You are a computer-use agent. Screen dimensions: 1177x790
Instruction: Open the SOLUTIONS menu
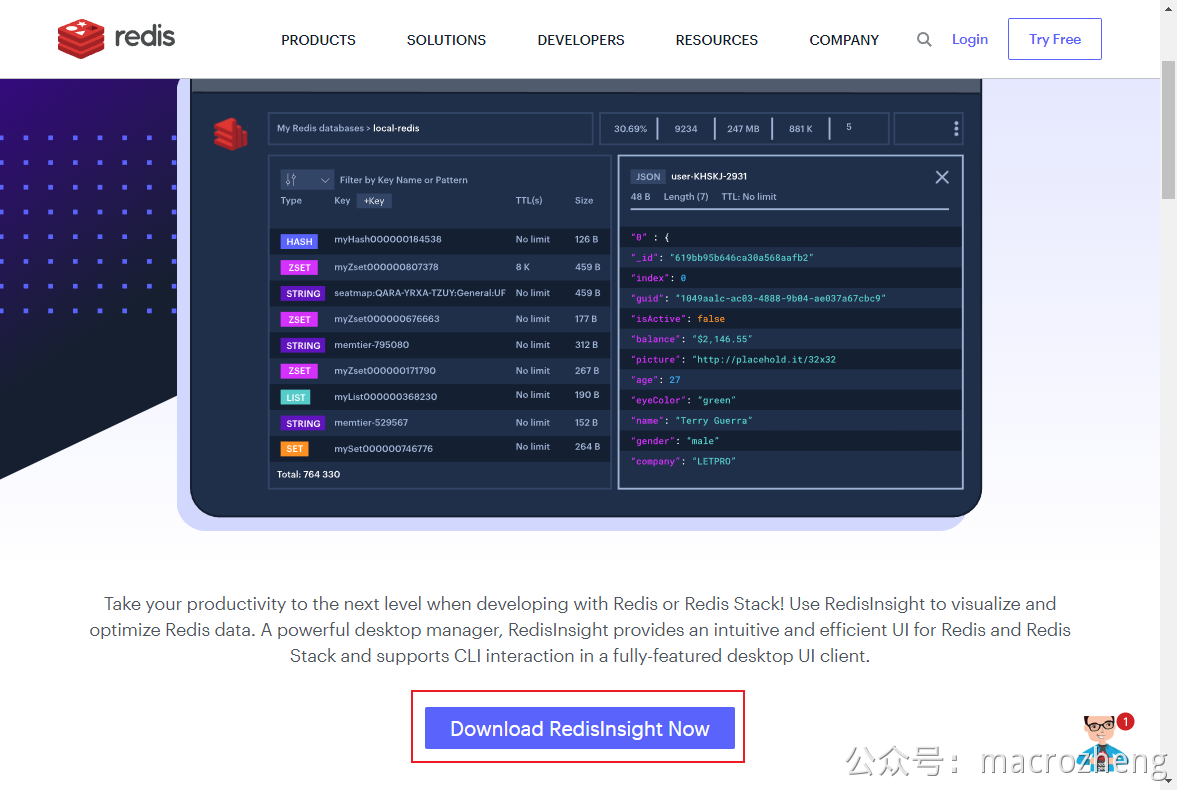click(x=446, y=40)
